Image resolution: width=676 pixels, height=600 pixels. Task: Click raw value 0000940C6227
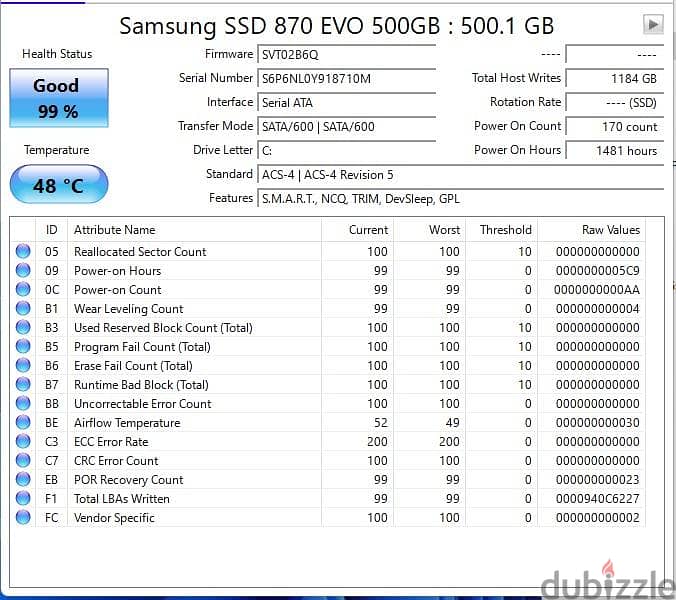[x=598, y=498]
